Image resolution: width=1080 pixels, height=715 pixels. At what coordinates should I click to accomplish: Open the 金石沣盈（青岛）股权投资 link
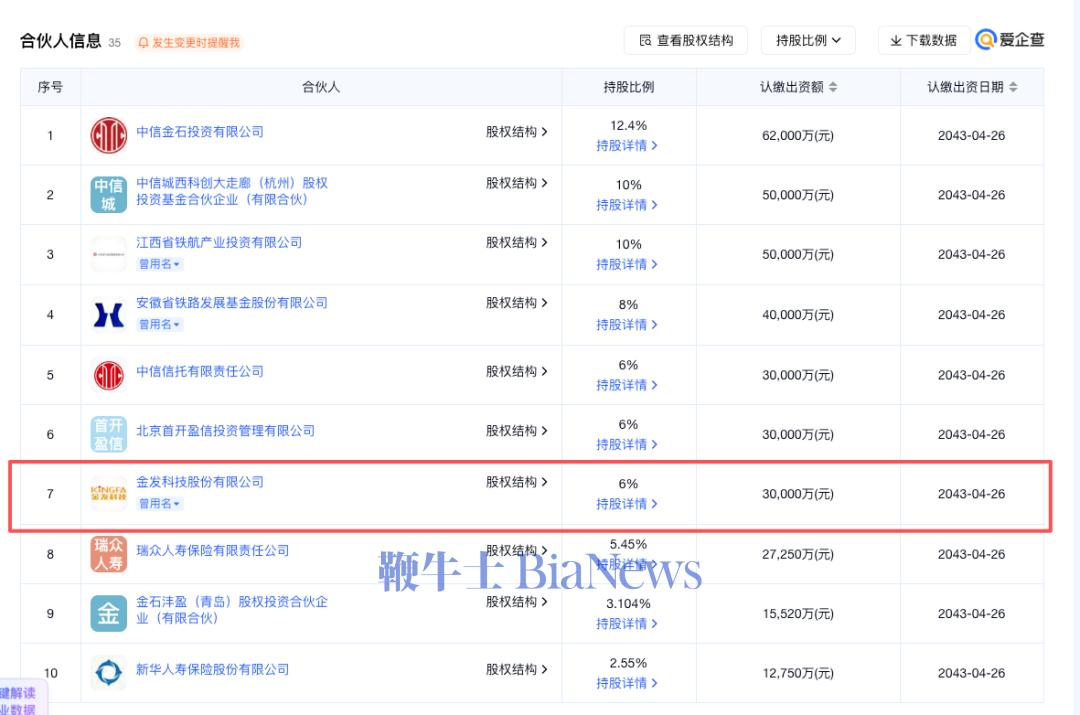tap(231, 610)
